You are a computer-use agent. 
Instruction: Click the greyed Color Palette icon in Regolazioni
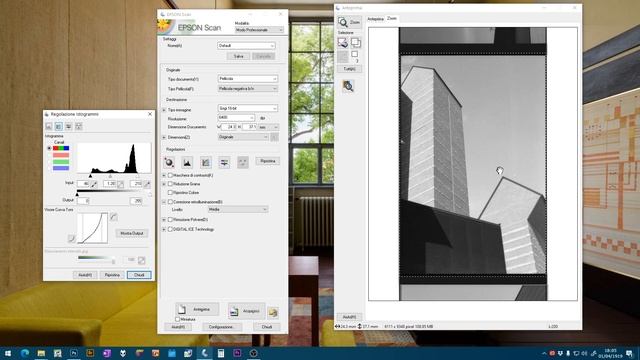243,162
